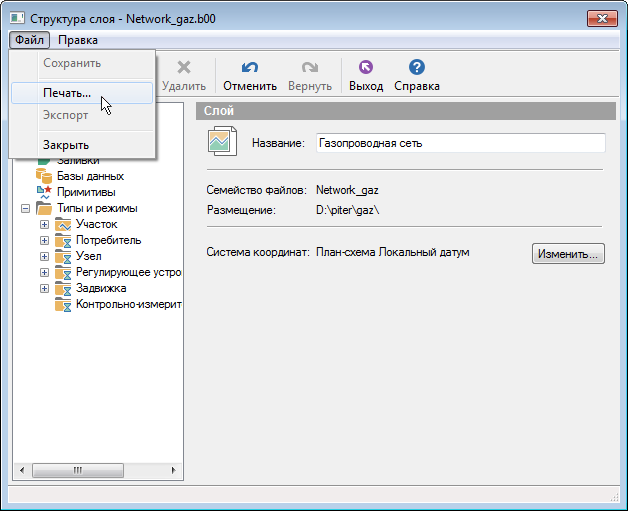Close the Структура слоя window
628x511 pixels.
(602, 18)
